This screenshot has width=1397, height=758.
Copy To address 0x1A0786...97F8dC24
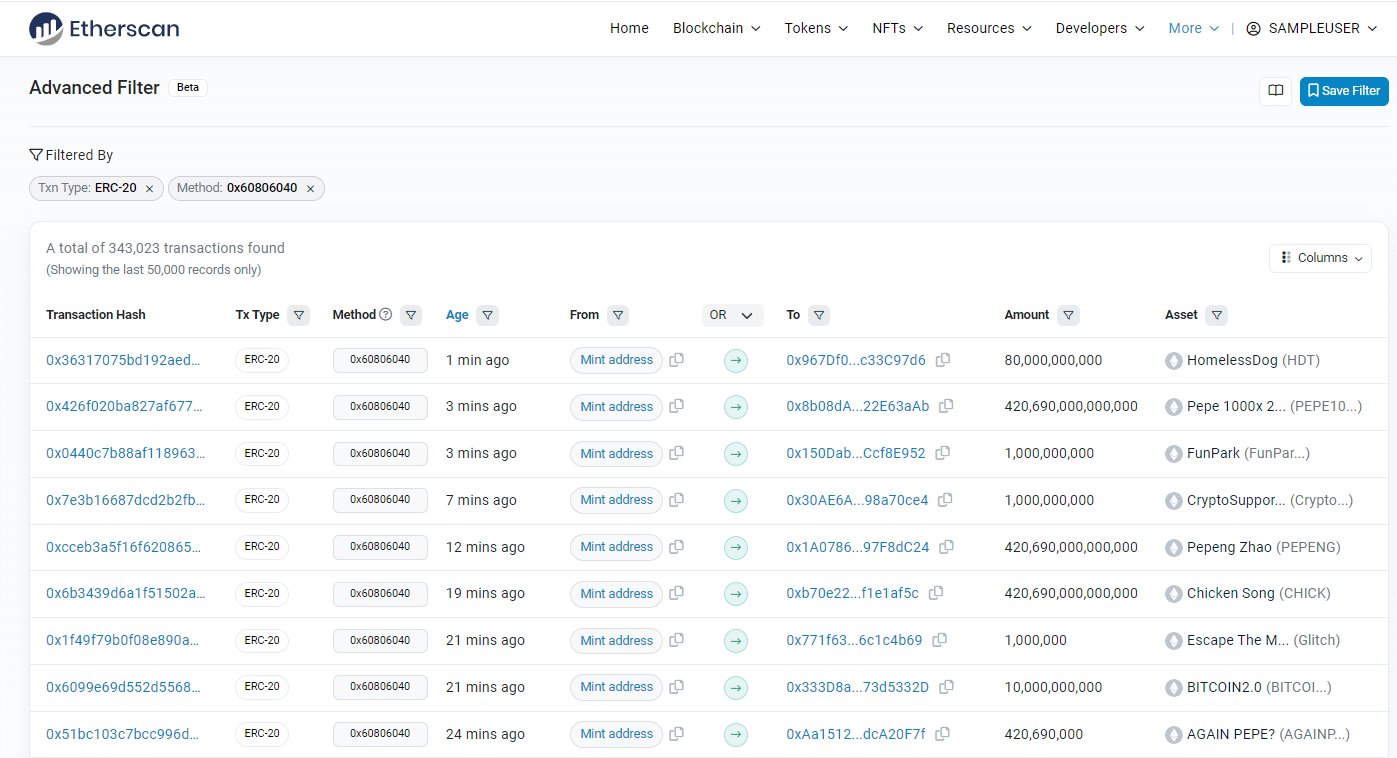coord(946,547)
